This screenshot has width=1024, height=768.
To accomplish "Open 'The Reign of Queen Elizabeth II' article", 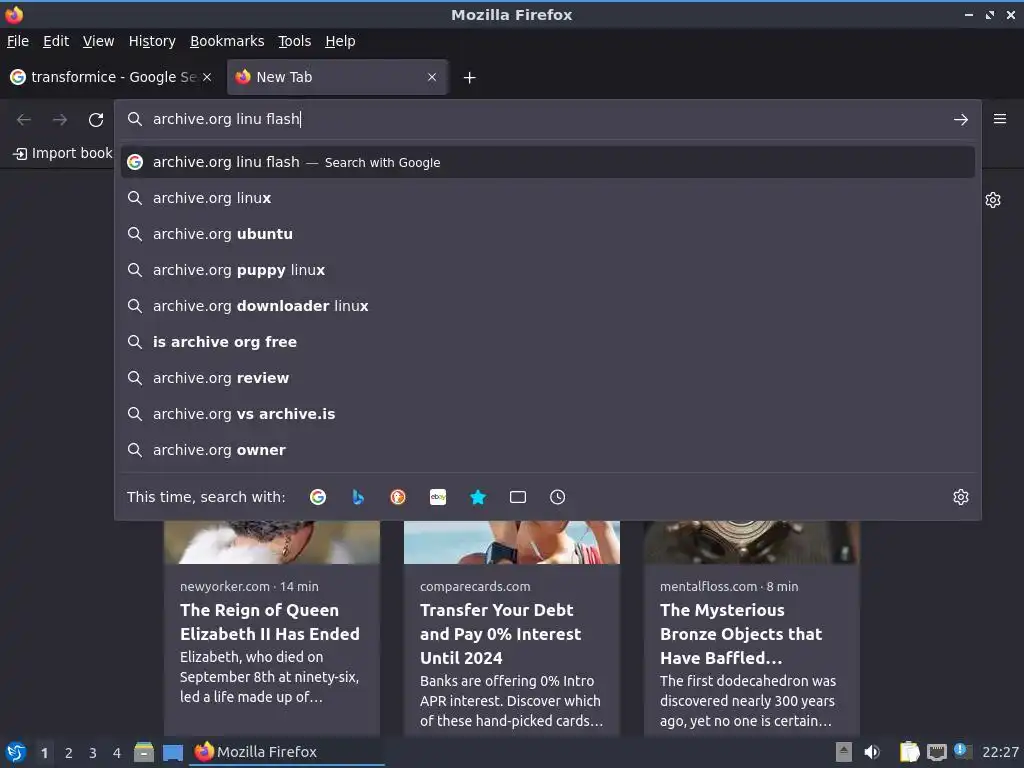I will pos(270,622).
